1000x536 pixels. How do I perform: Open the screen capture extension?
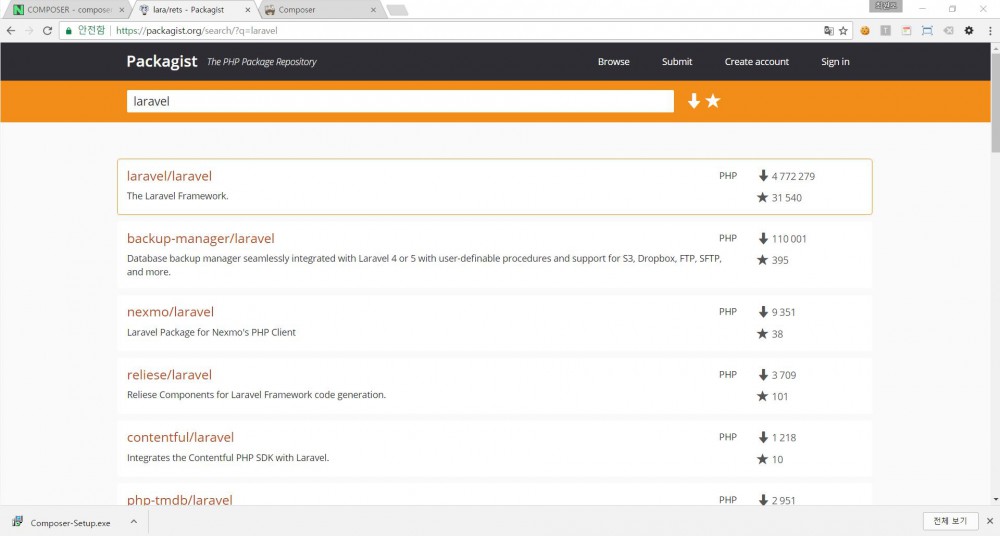pos(927,31)
